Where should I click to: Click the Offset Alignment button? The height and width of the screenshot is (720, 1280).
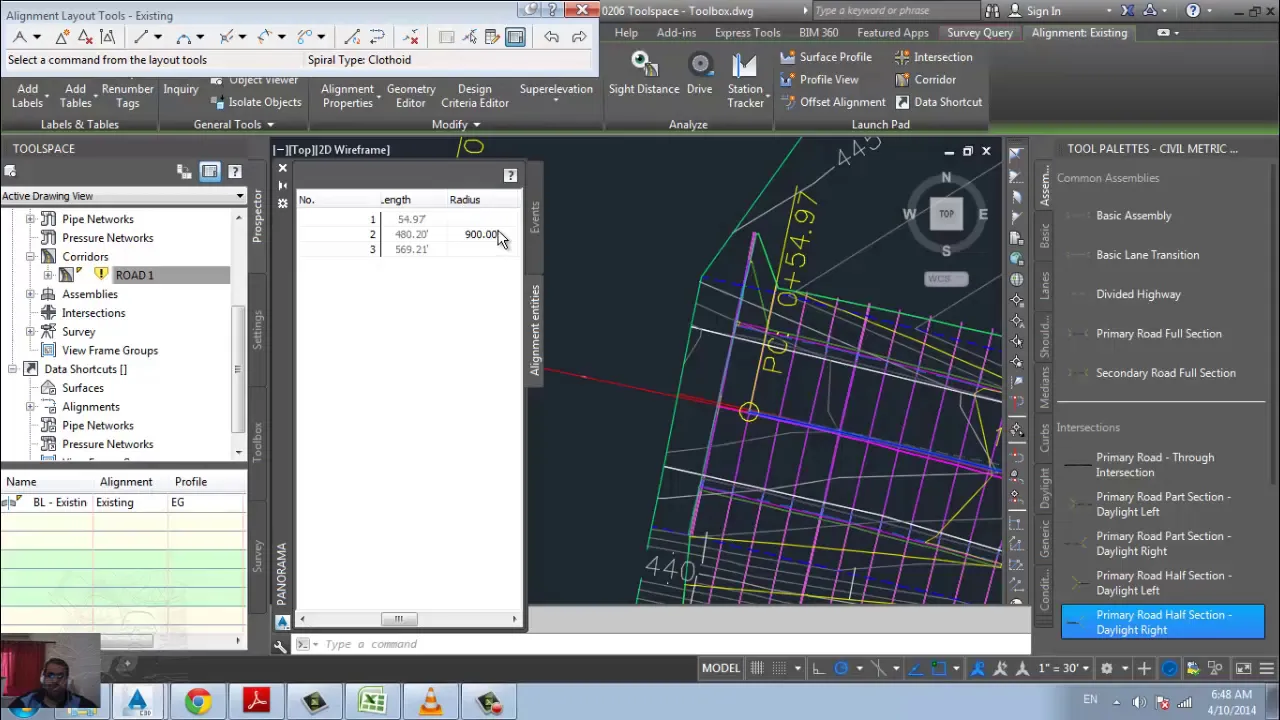[833, 102]
